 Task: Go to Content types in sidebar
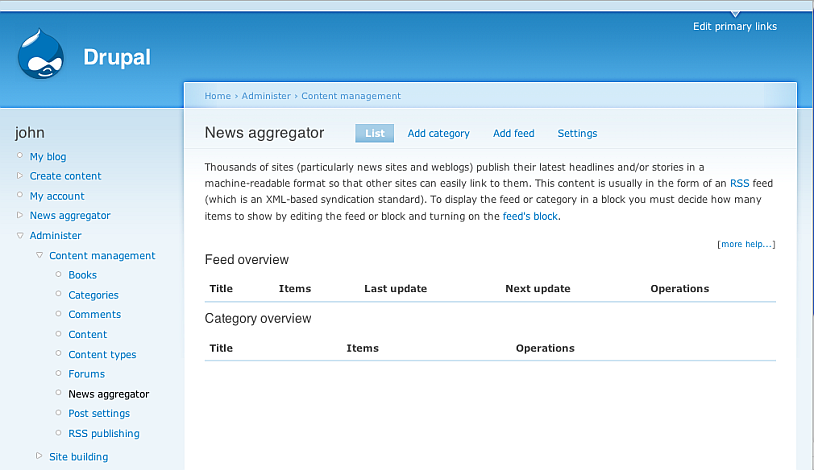coord(102,354)
